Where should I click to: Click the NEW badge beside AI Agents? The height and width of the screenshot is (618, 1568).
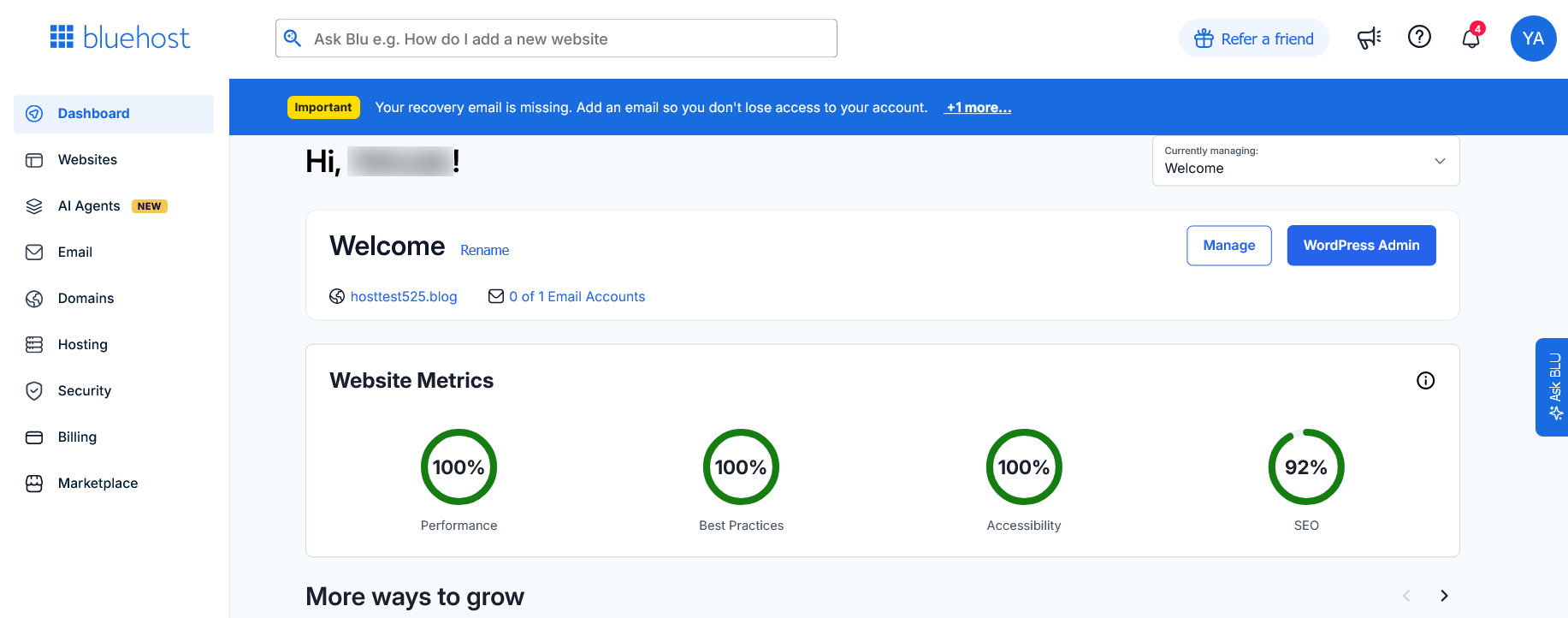tap(150, 206)
